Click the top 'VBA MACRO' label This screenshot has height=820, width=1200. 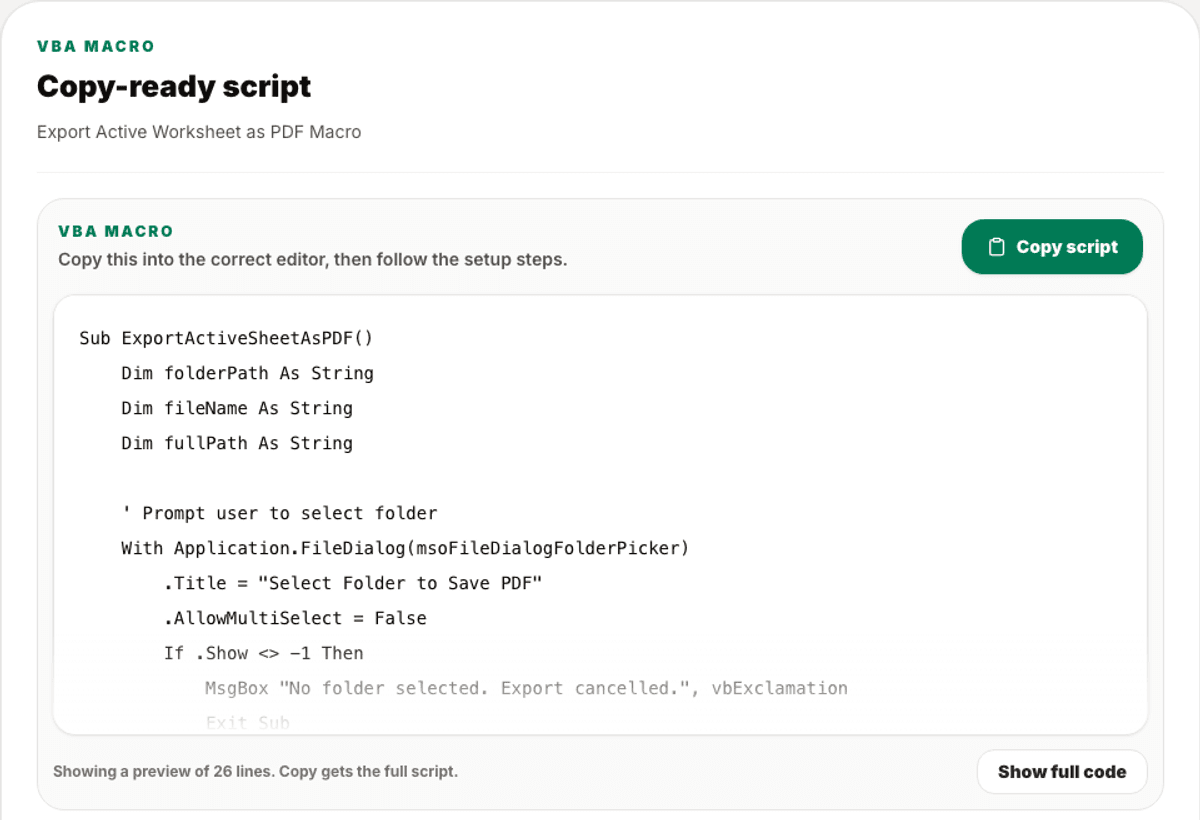(x=96, y=46)
